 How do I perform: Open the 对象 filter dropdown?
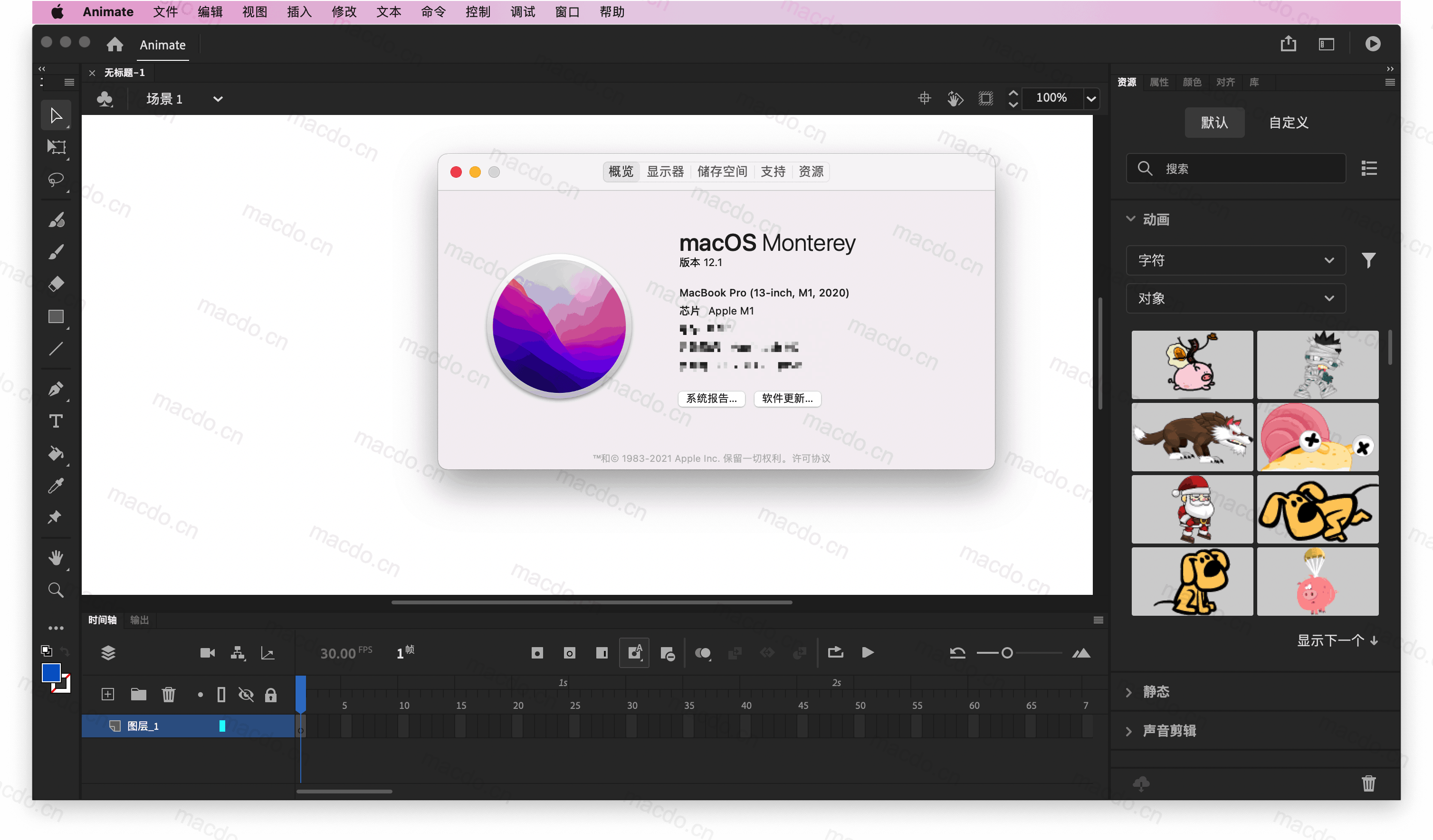[1236, 298]
